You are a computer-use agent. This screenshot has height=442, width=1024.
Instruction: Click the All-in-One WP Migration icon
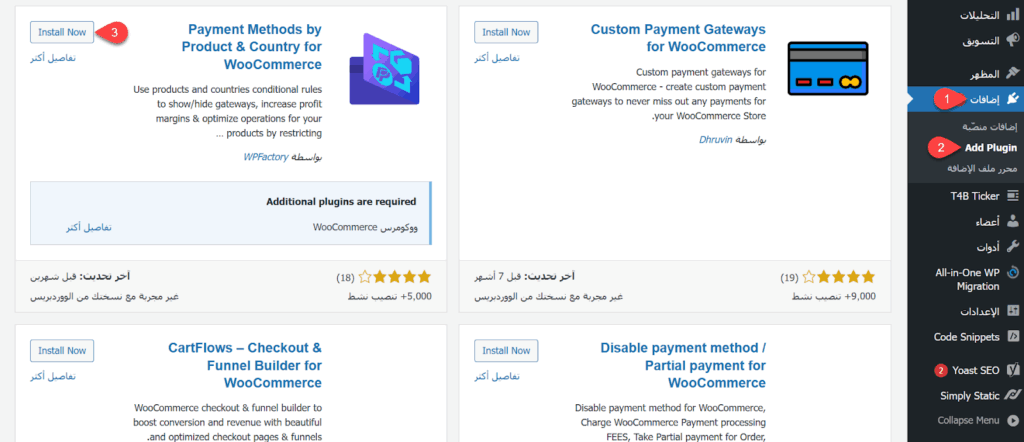[x=1012, y=272]
